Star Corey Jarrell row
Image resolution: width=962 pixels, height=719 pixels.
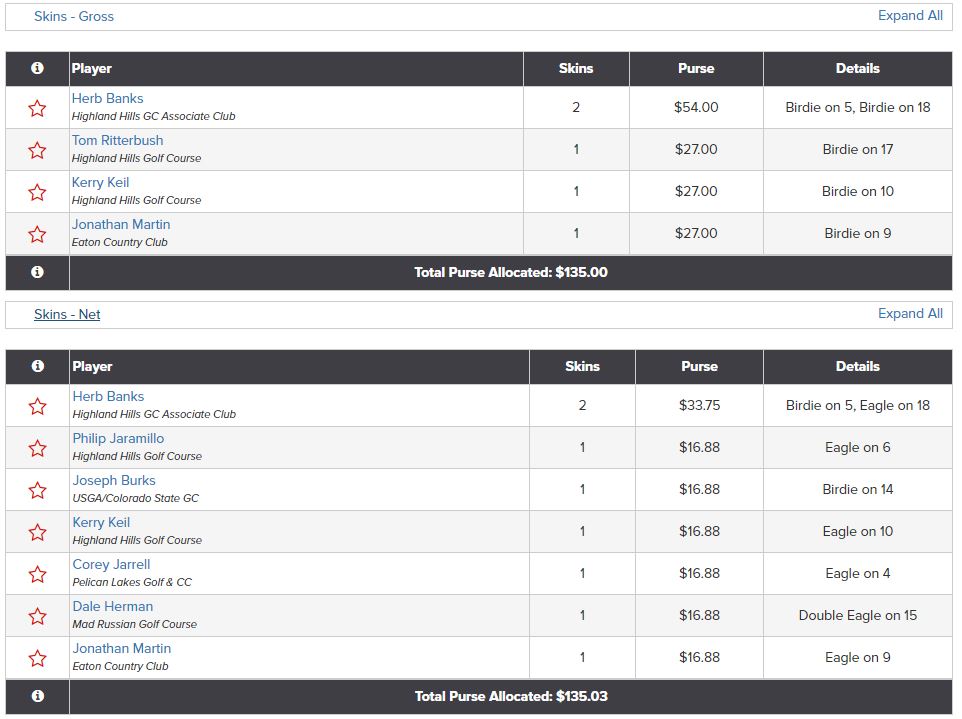[x=37, y=574]
